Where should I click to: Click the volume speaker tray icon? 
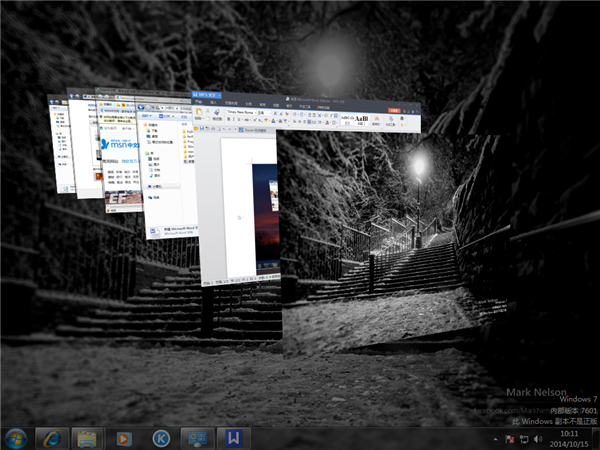(540, 438)
